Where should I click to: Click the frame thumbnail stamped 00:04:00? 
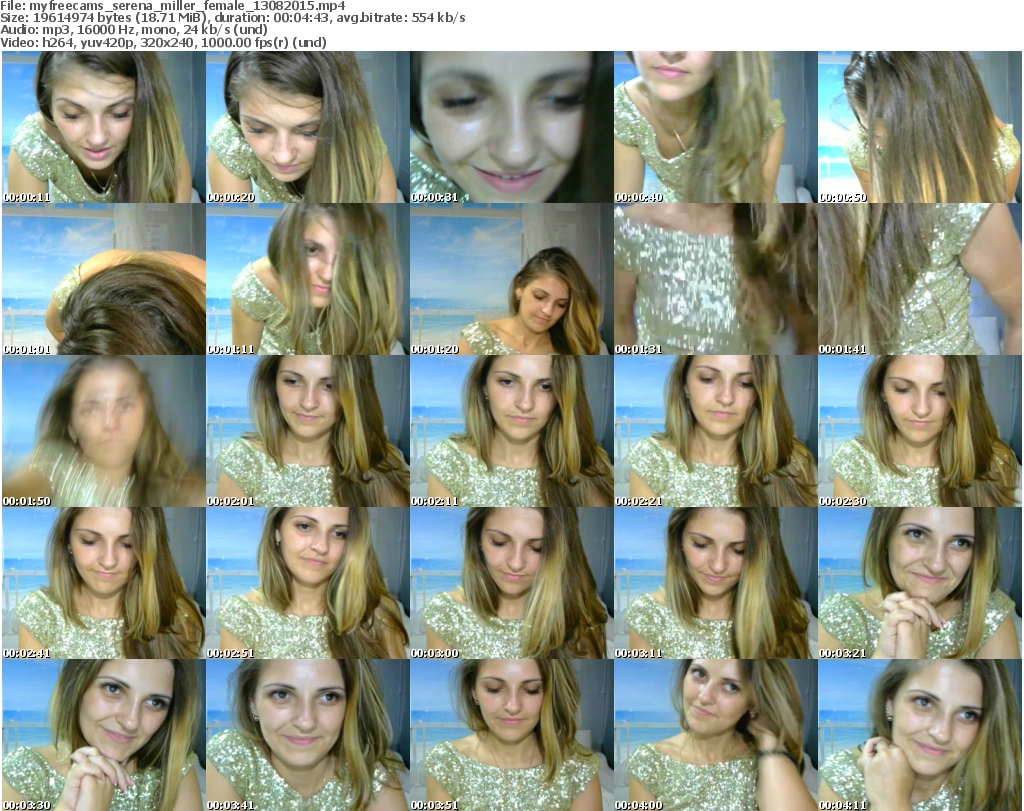pos(715,735)
